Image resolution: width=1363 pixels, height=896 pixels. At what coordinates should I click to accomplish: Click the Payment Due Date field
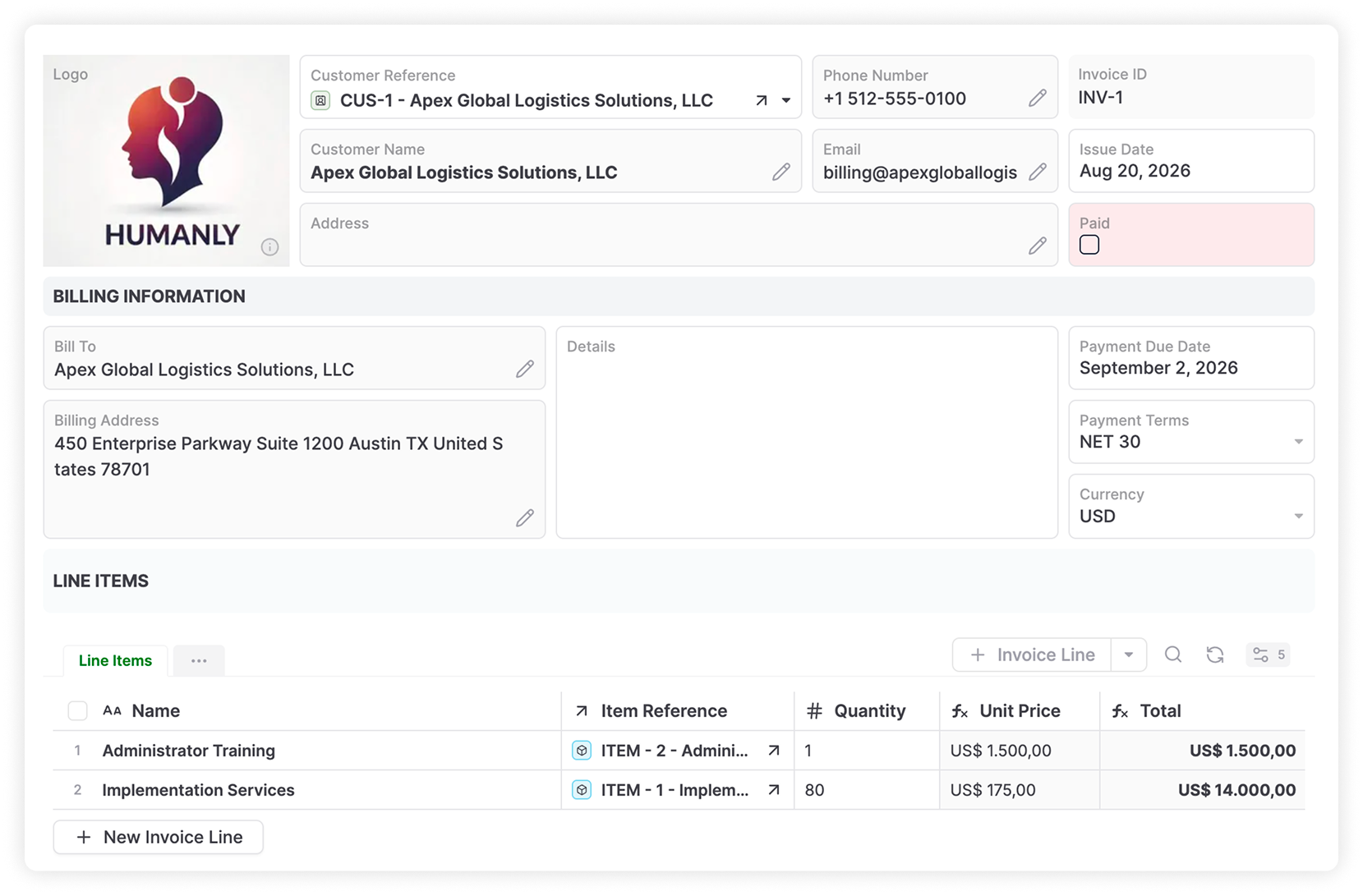coord(1191,358)
